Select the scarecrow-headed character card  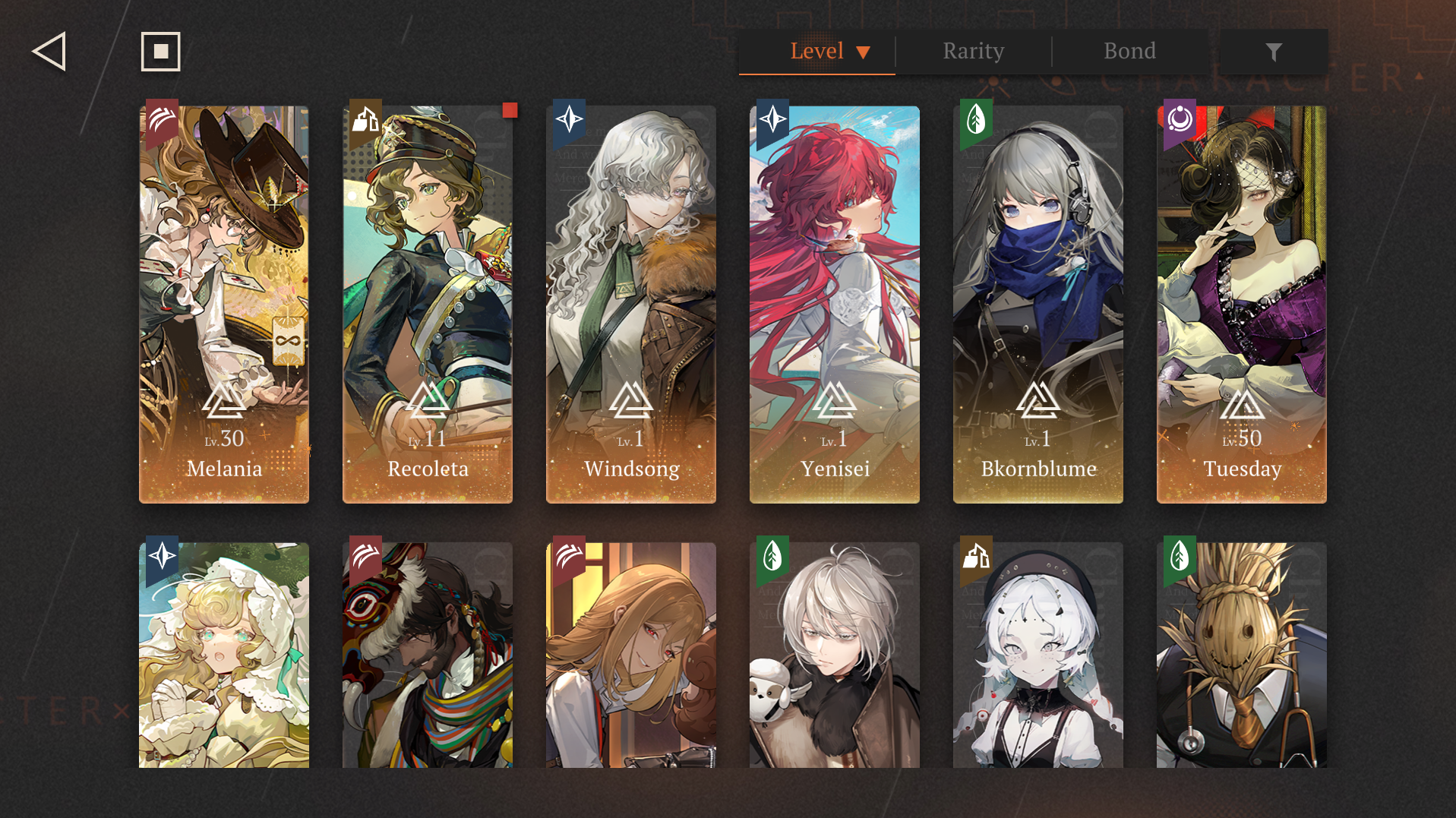1242,655
